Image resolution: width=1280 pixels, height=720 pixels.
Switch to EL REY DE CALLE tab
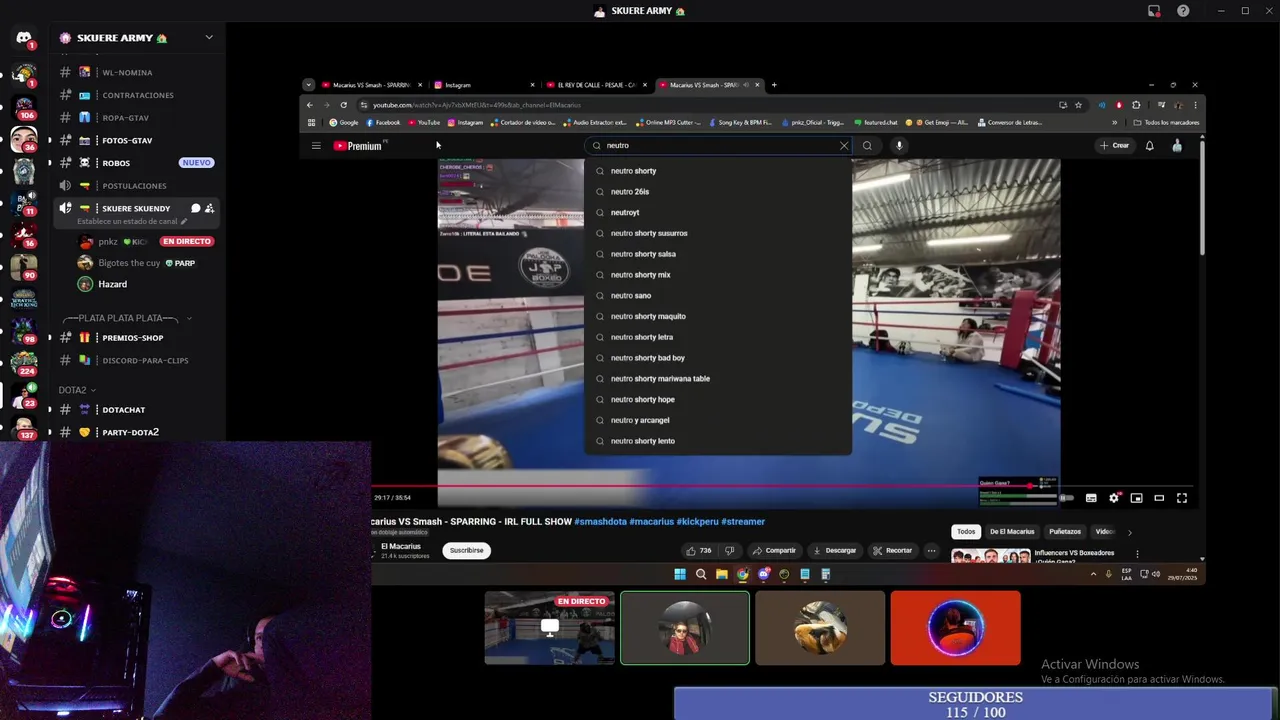596,85
